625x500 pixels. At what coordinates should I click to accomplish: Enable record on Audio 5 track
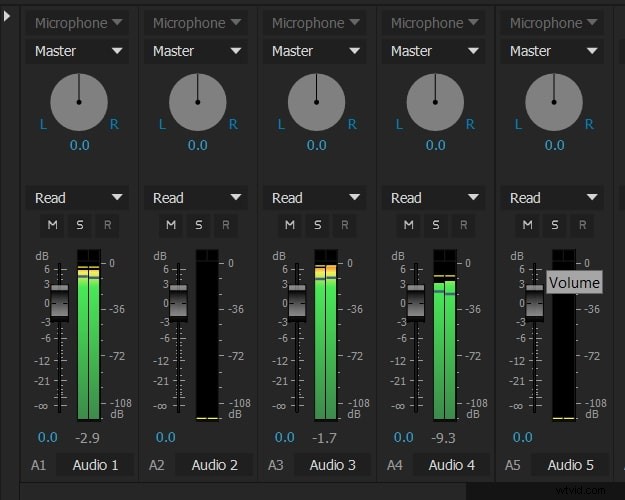pos(582,225)
